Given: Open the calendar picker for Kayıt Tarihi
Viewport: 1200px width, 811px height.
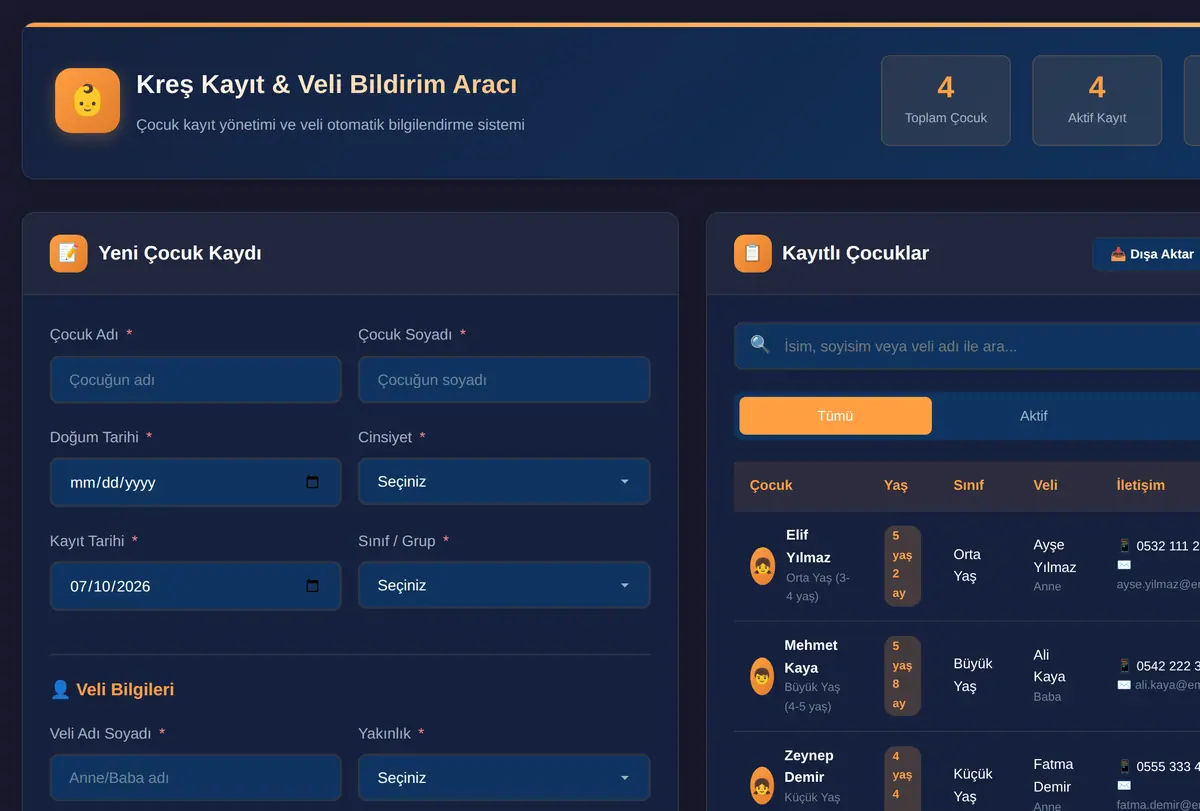Looking at the screenshot, I should coord(312,586).
